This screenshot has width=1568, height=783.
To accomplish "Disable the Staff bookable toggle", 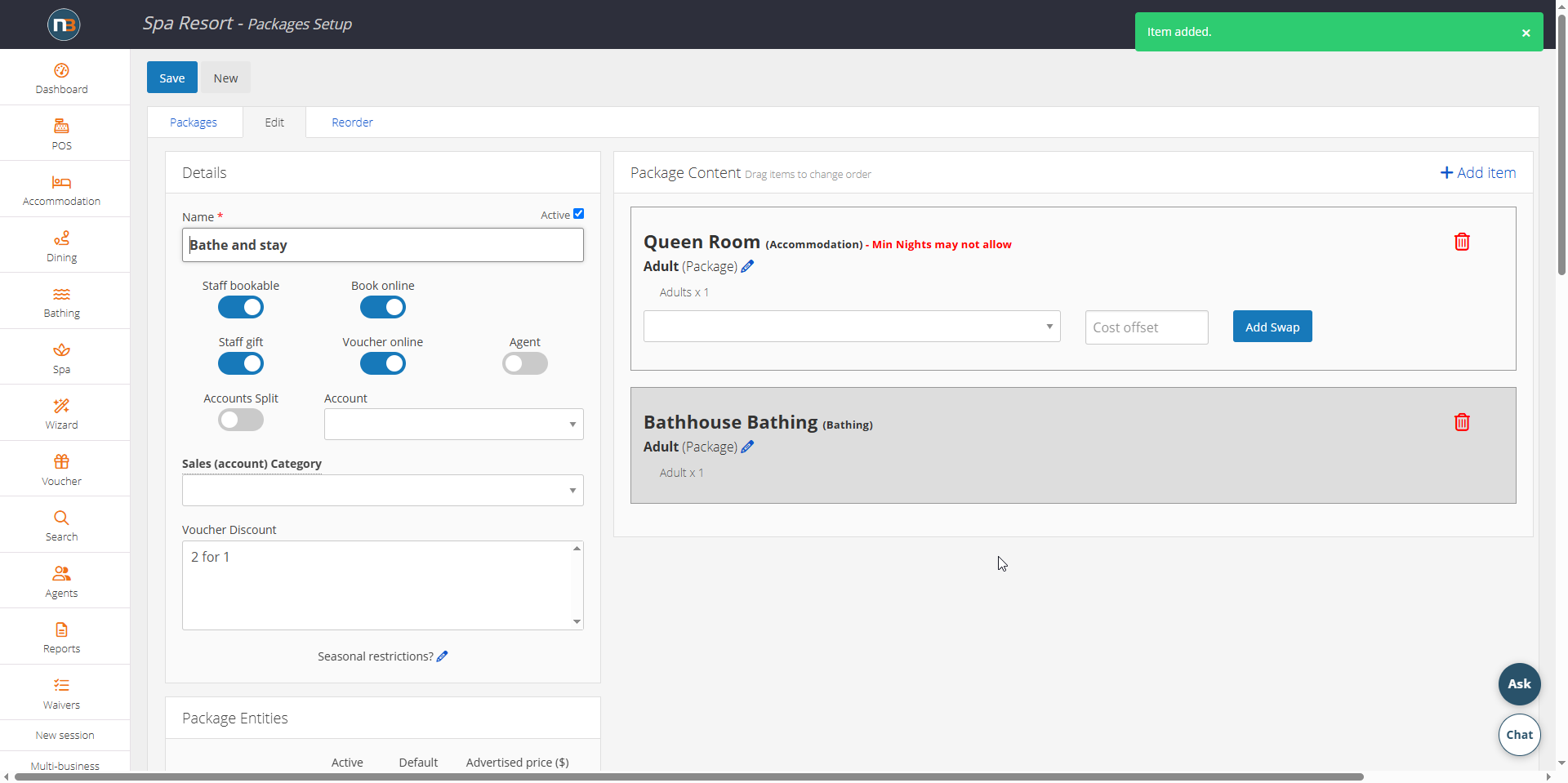I will click(241, 308).
